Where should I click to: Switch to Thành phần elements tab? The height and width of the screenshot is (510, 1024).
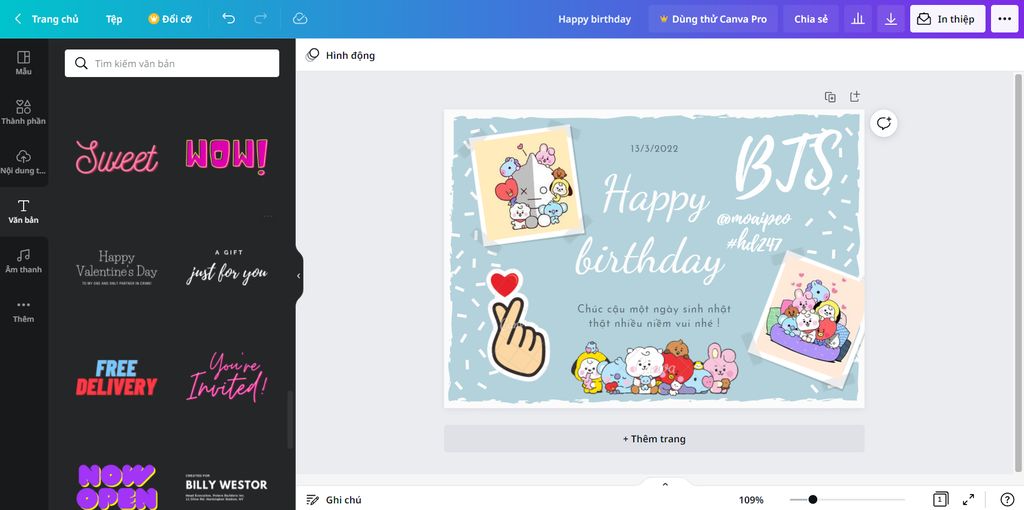(x=24, y=112)
